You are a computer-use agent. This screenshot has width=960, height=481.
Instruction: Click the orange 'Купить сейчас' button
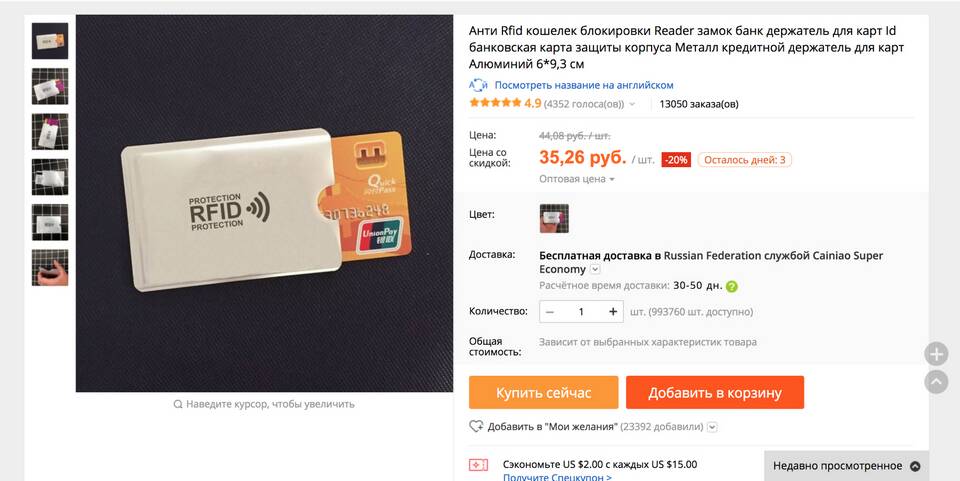click(x=544, y=392)
